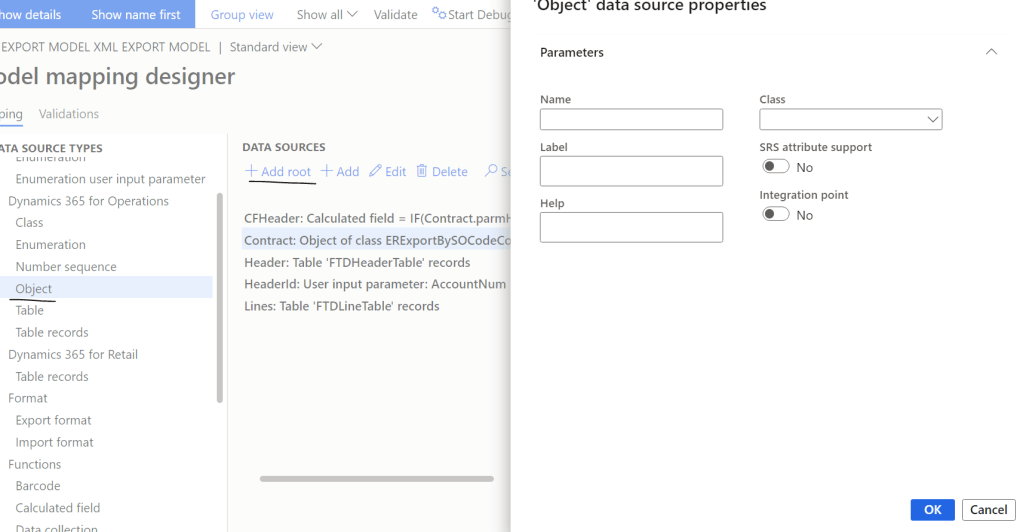
Task: Click the Add data source plus icon
Action: click(x=326, y=172)
